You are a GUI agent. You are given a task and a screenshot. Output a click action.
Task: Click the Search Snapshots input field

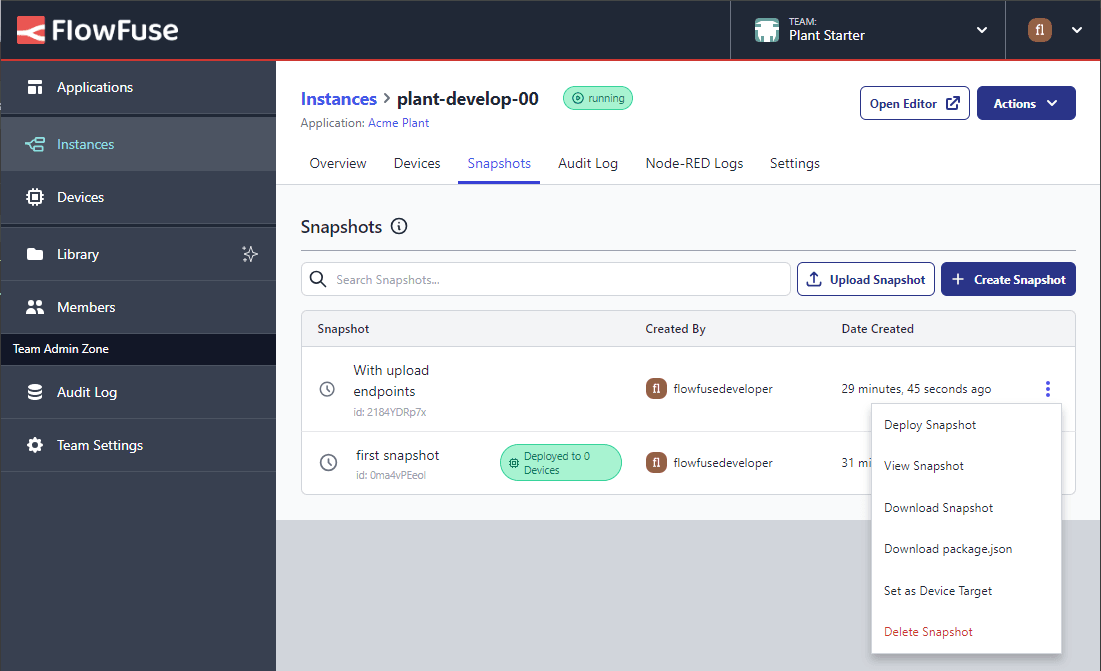tap(546, 279)
